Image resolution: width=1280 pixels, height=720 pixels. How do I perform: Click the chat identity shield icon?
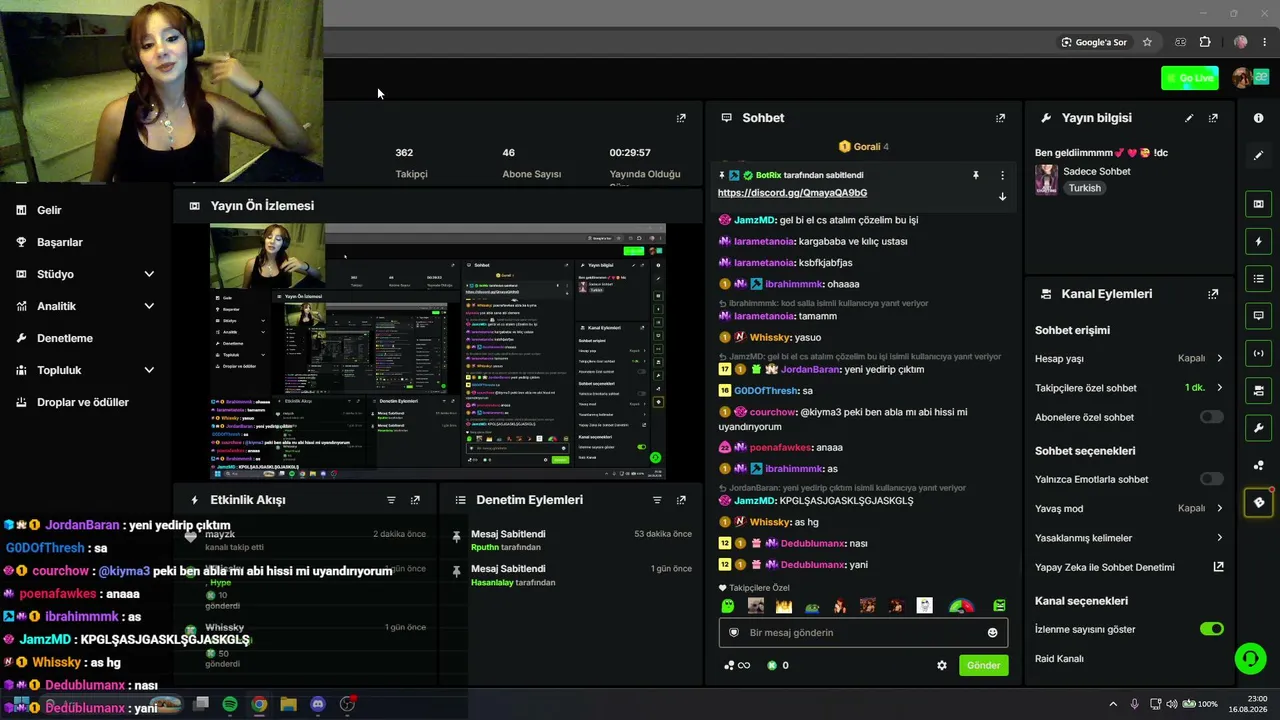[x=734, y=633]
